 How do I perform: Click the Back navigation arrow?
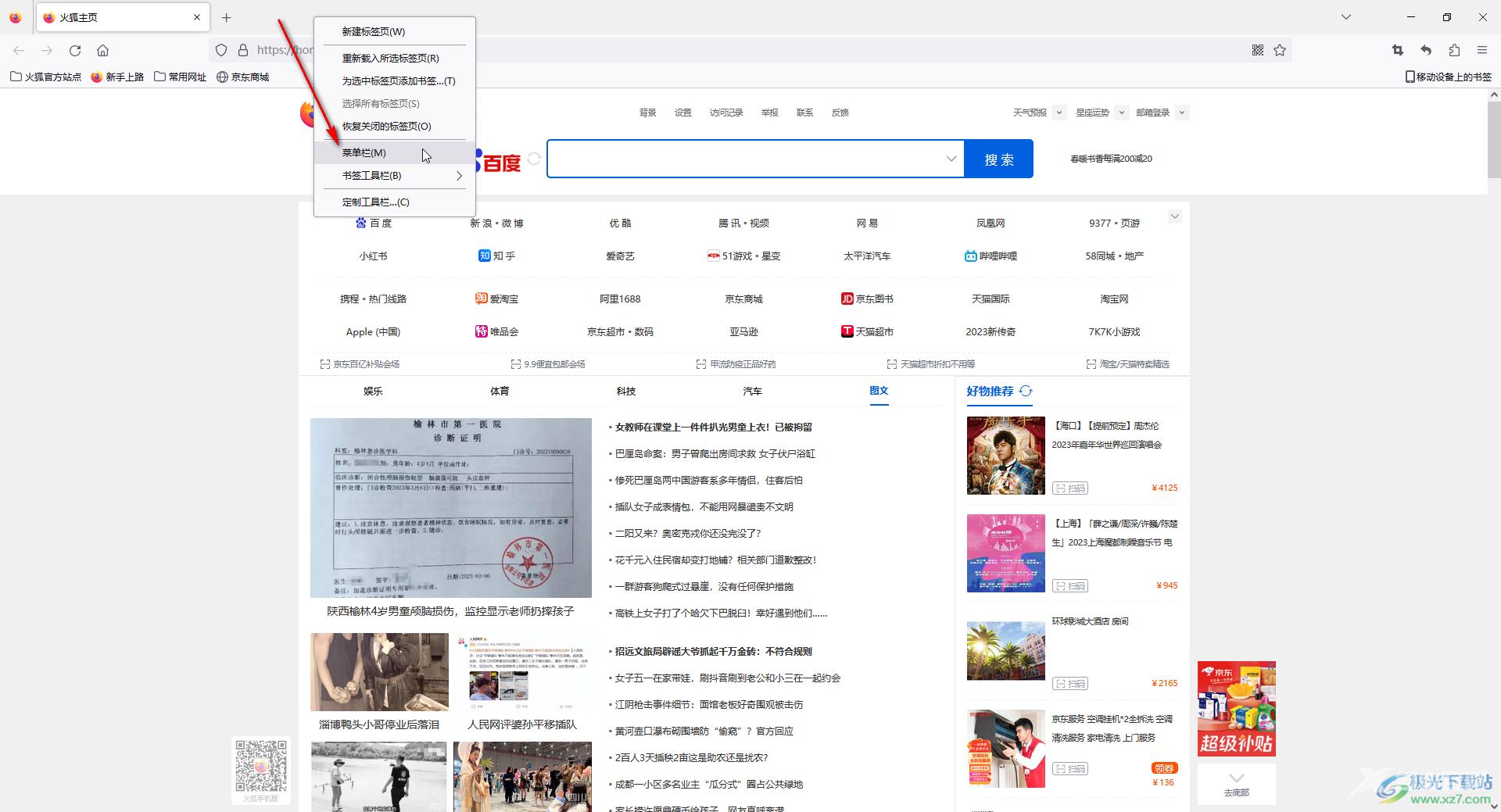click(19, 51)
